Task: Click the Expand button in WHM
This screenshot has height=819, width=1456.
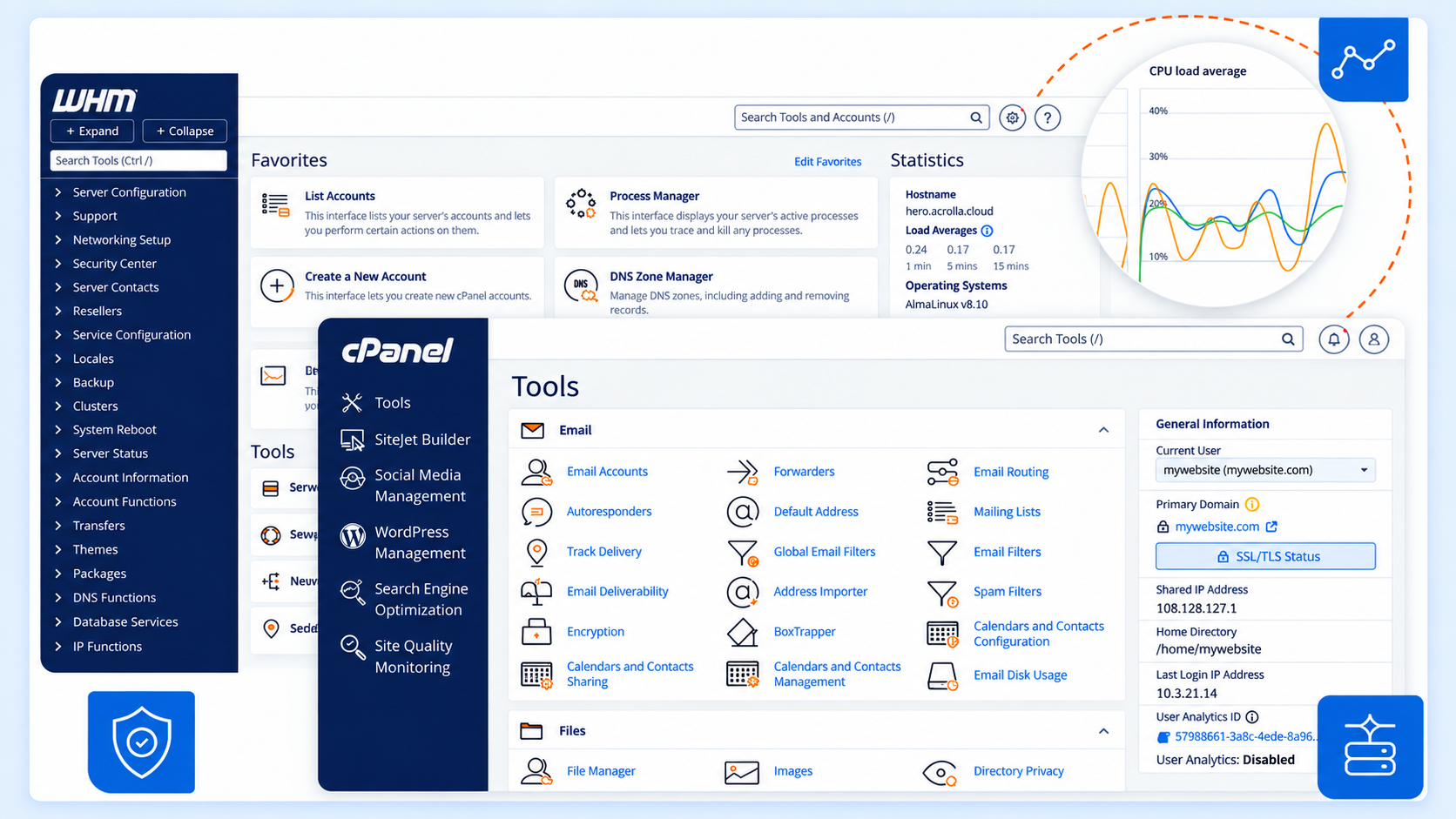Action: click(x=92, y=131)
